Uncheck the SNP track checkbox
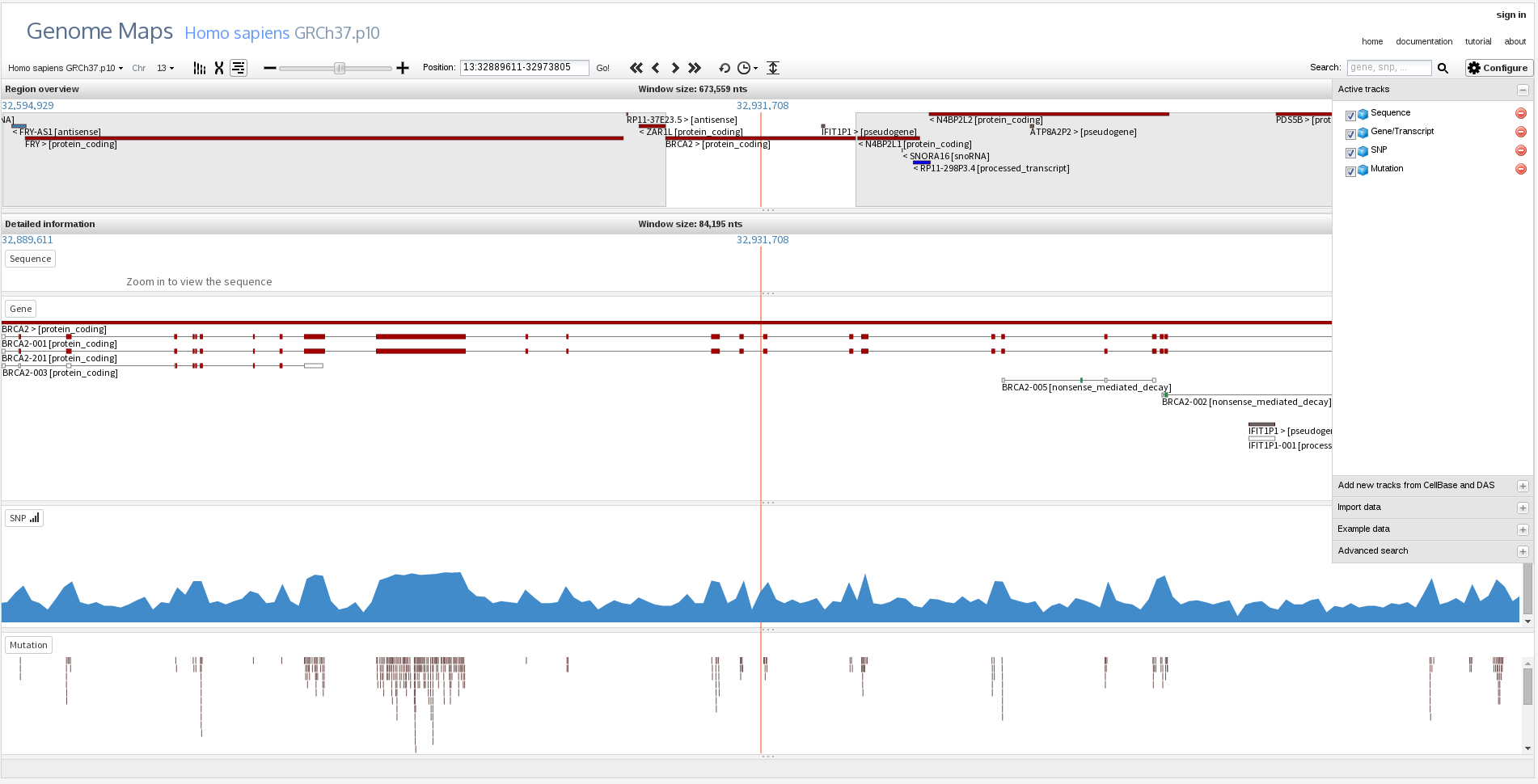1538x784 pixels. click(x=1350, y=153)
